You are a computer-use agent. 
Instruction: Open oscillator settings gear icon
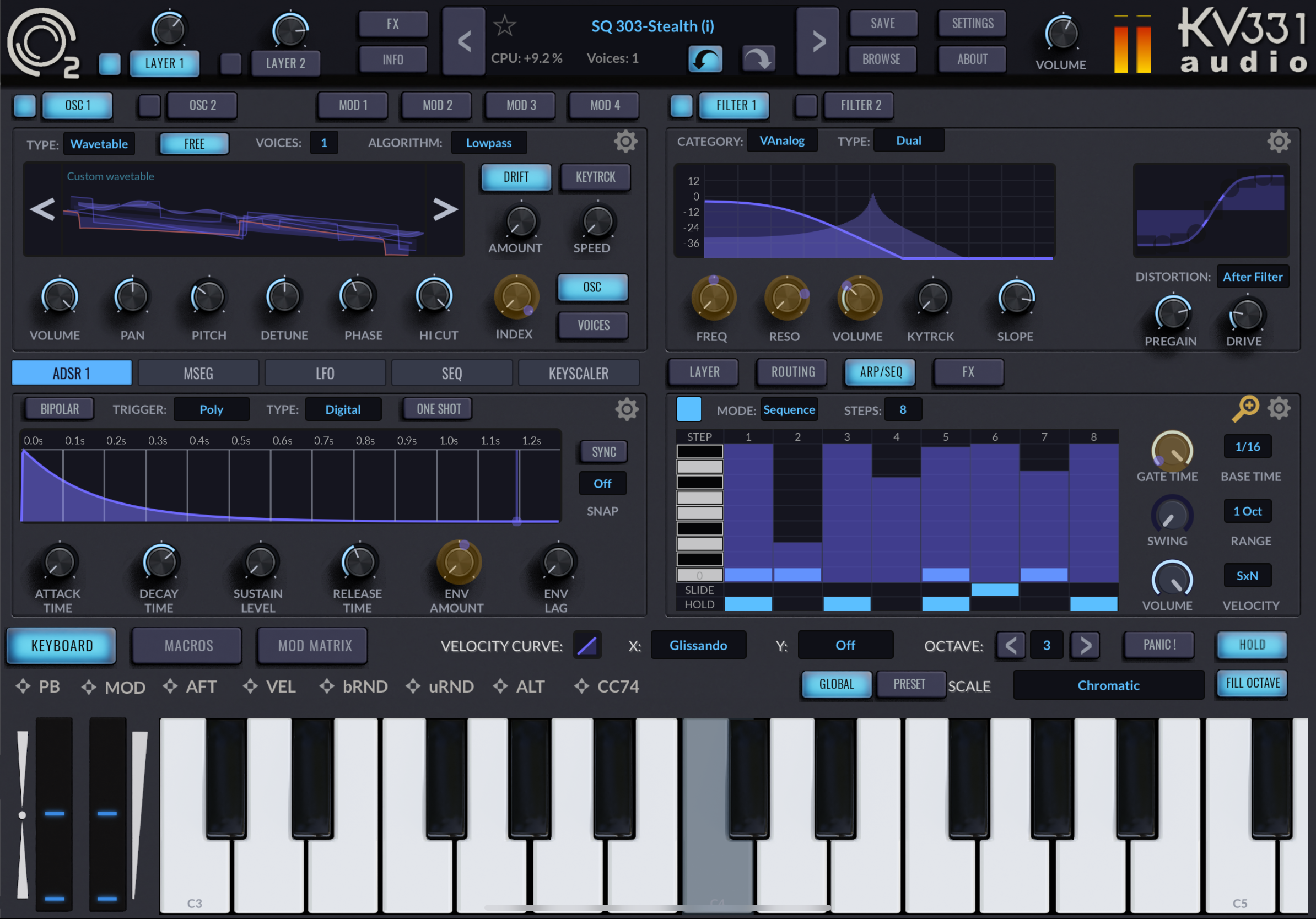pos(625,142)
